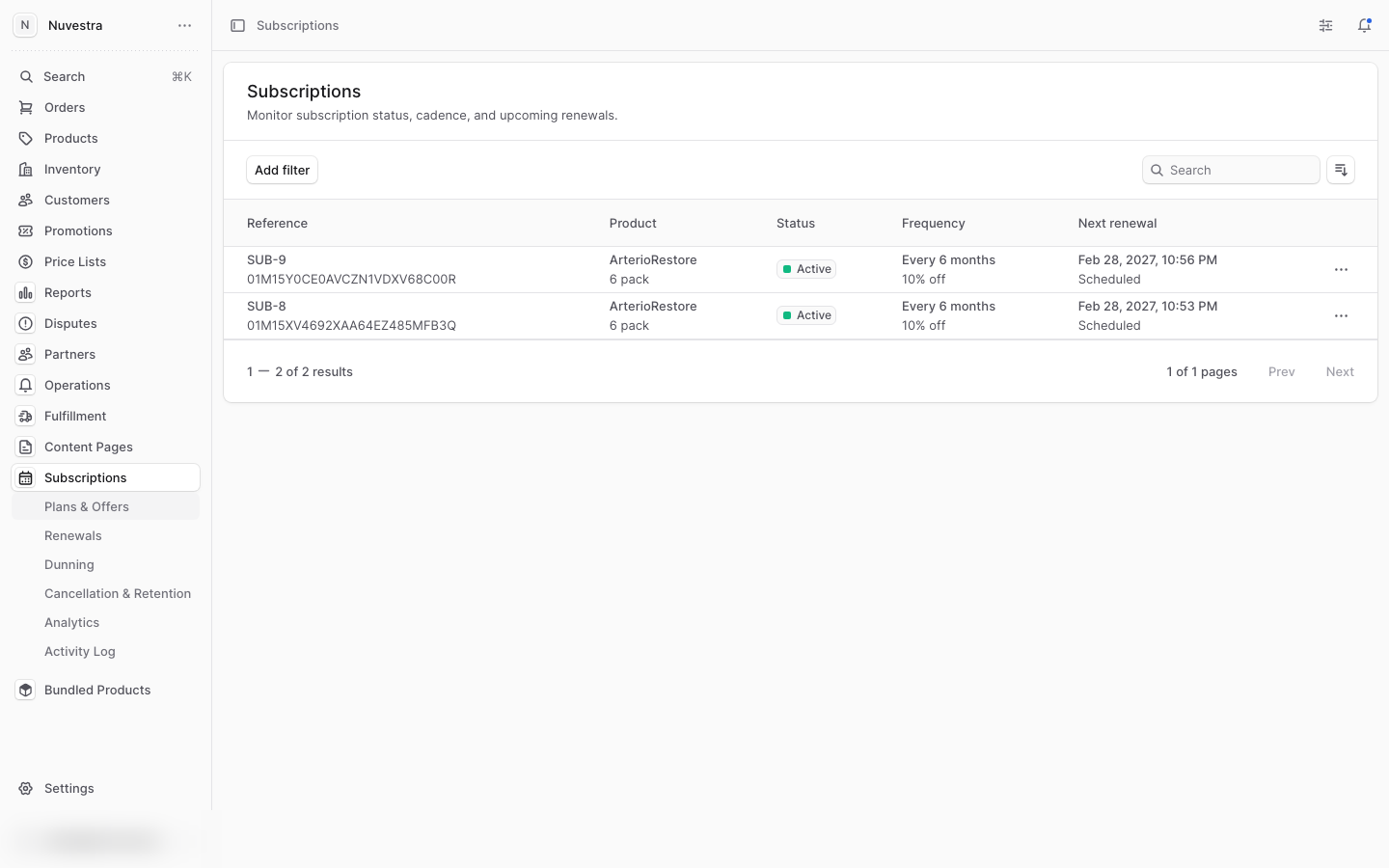Open row actions menu for SUB-9
The height and width of the screenshot is (868, 1389).
click(x=1341, y=270)
